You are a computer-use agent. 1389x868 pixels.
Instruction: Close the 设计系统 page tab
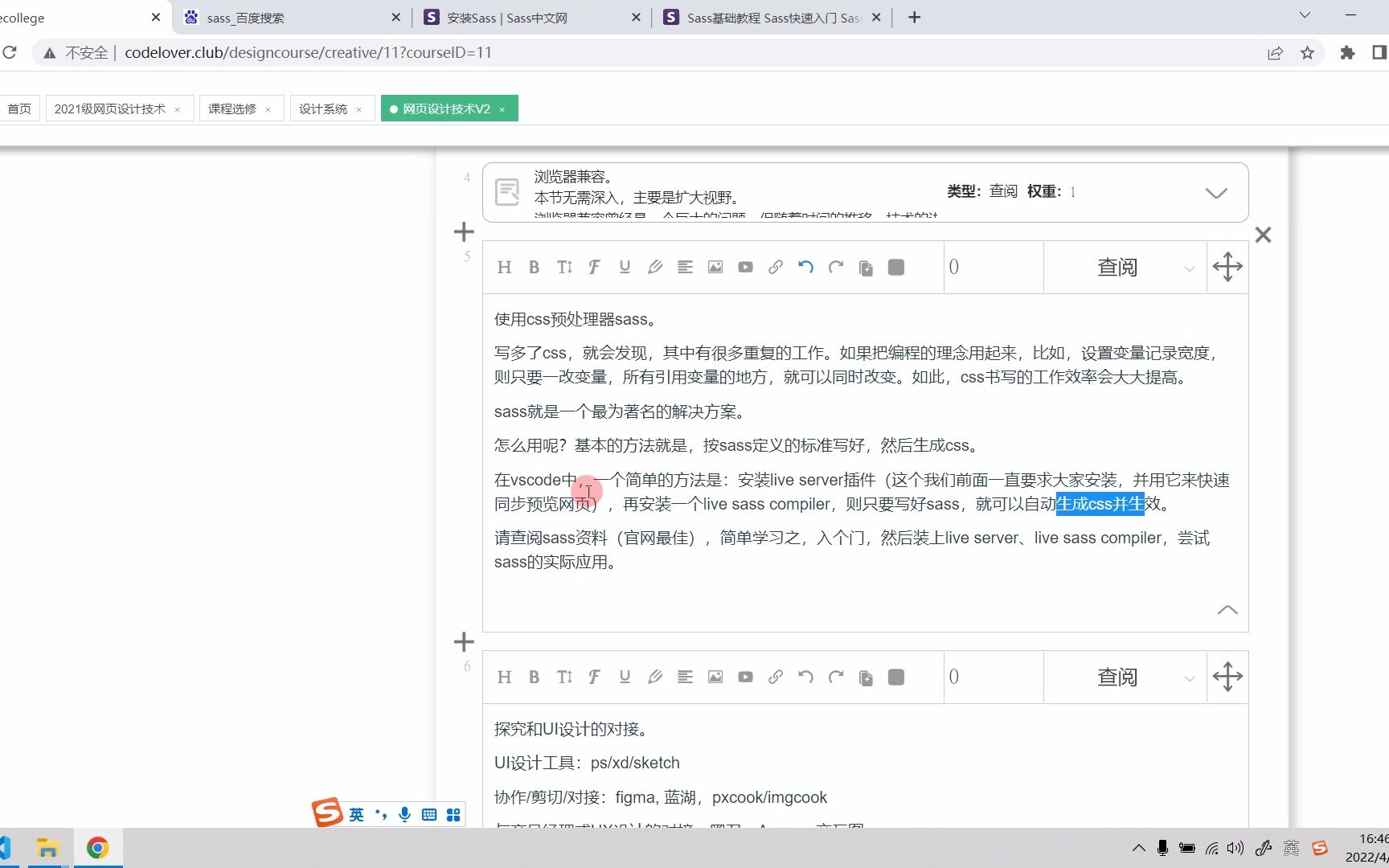click(359, 110)
